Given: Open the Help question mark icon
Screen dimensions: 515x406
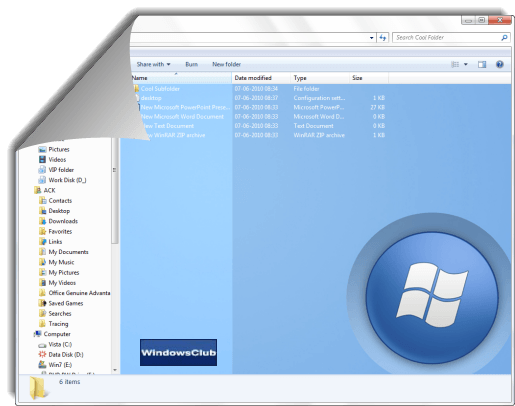Looking at the screenshot, I should (x=499, y=64).
